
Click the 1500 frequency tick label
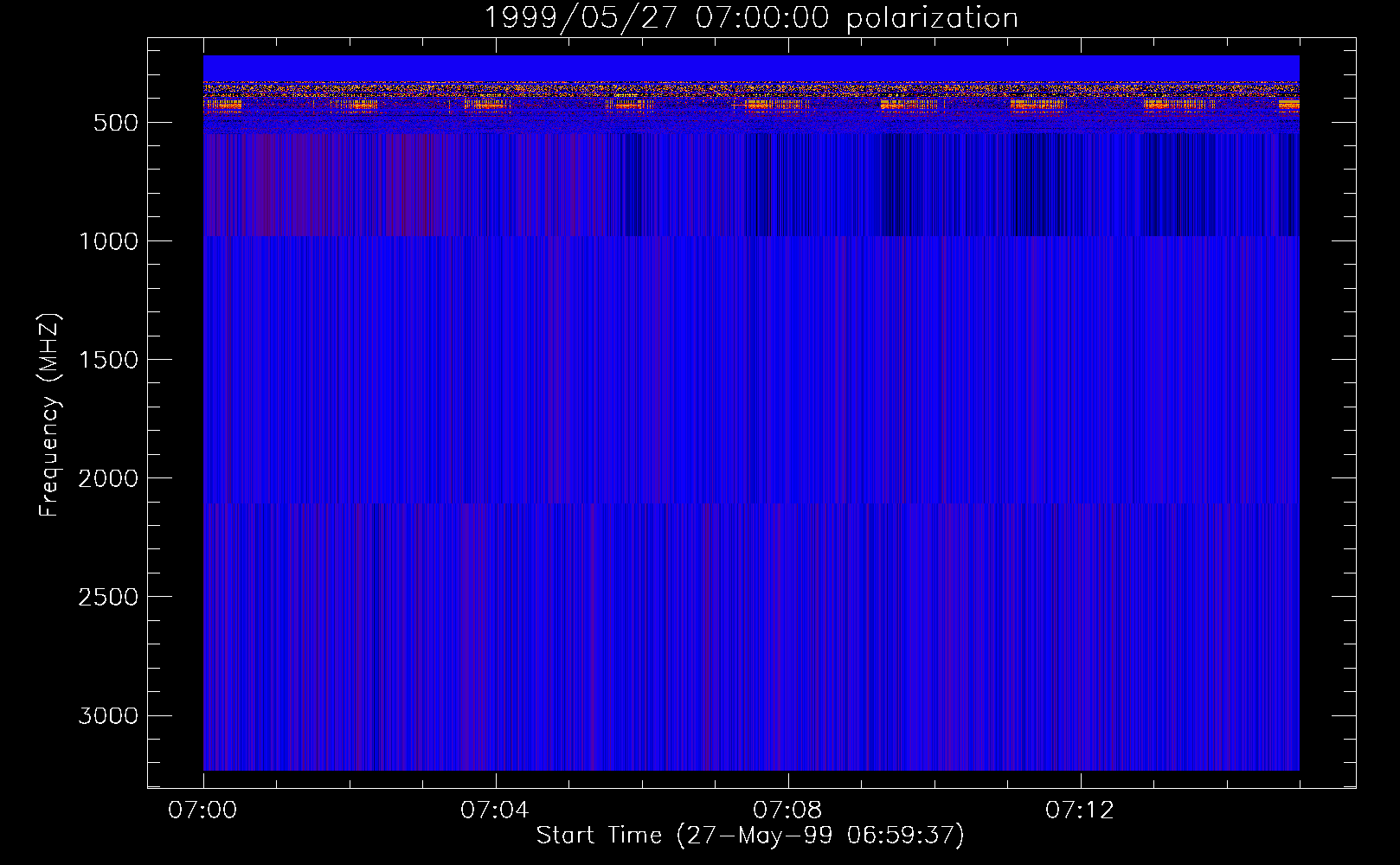click(x=108, y=360)
